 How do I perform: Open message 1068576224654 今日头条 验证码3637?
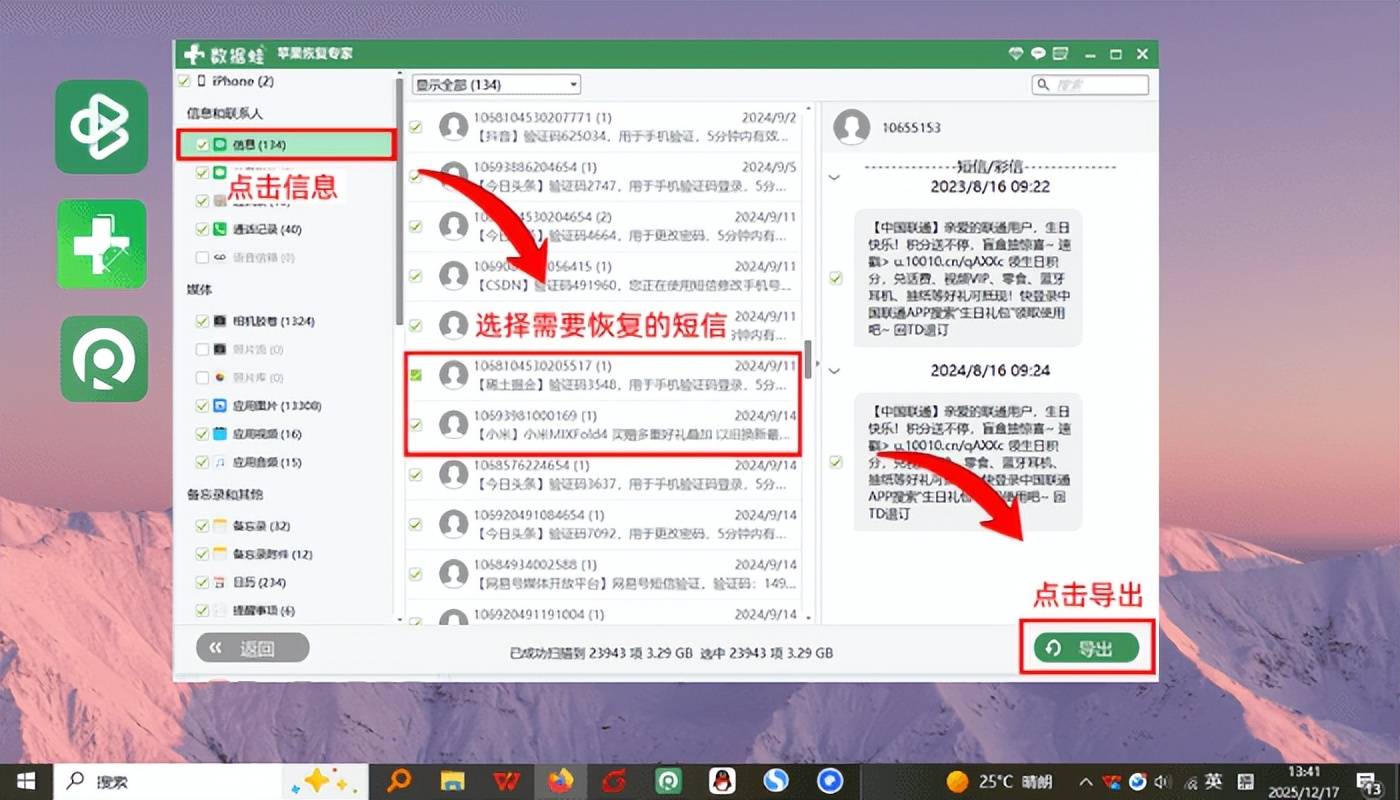[604, 475]
